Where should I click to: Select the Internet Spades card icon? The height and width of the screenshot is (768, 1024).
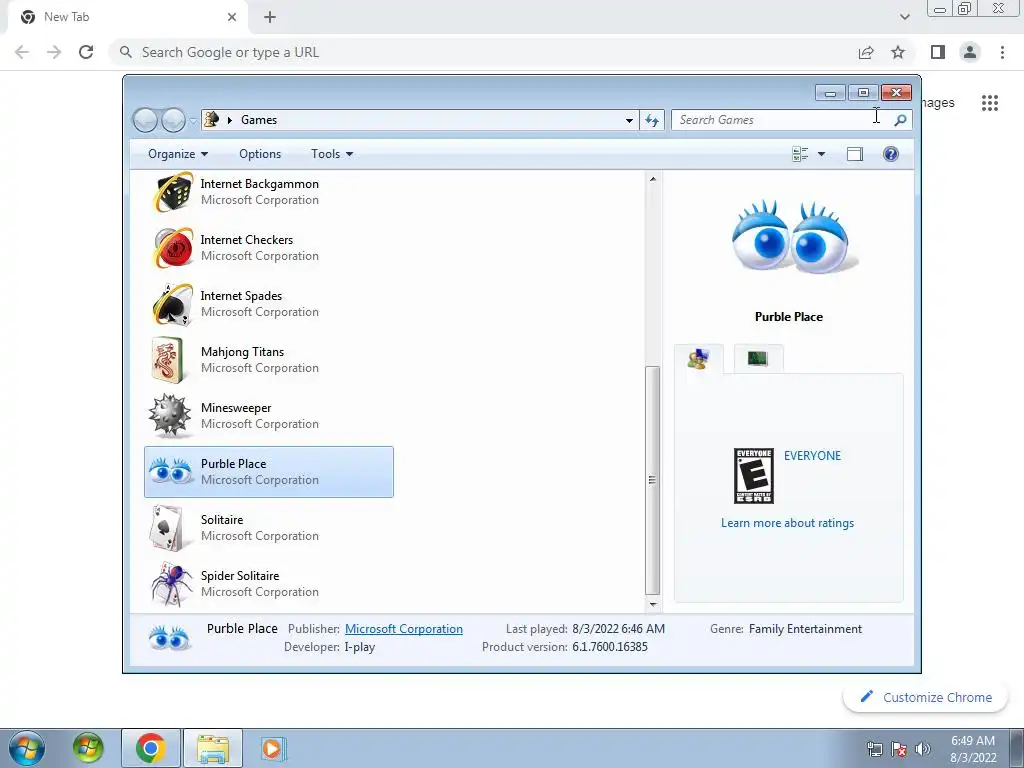(x=173, y=304)
